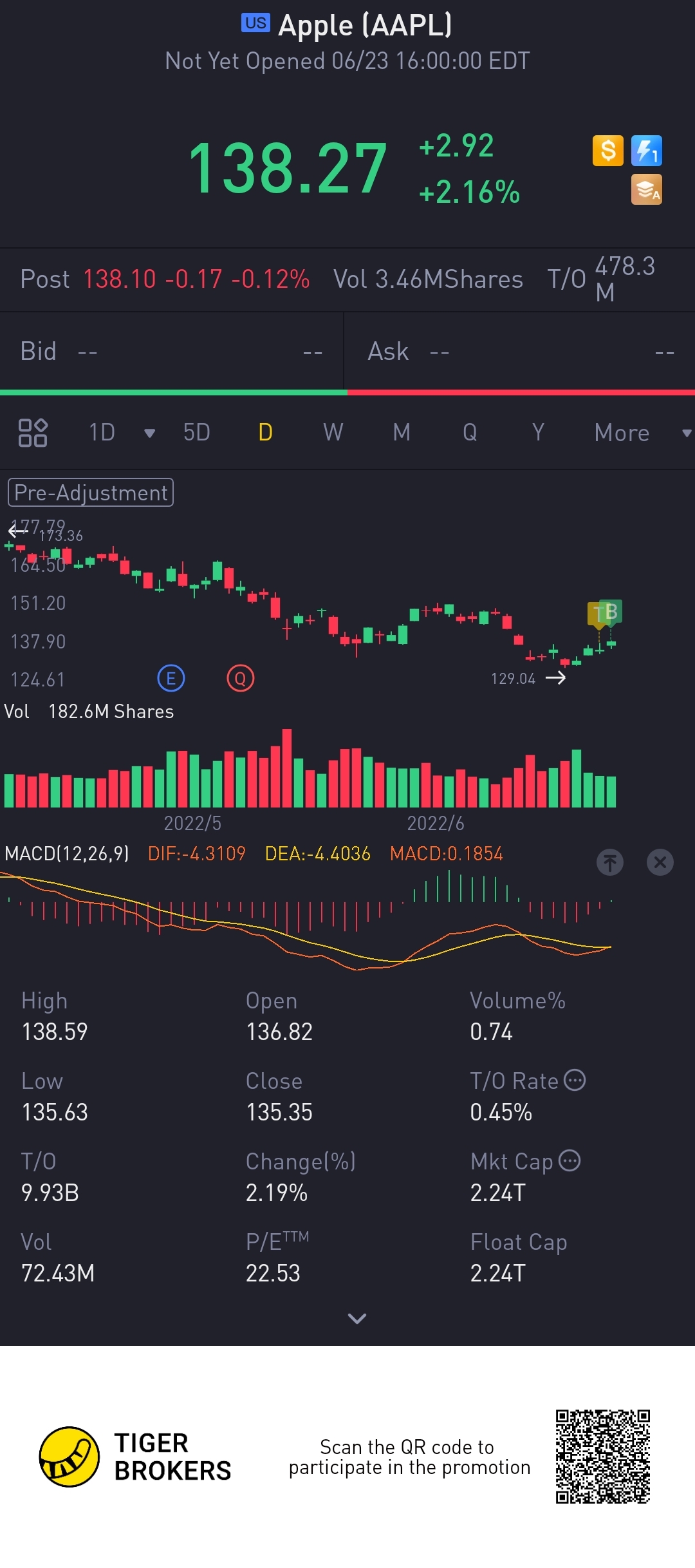Expand the 1D timeframe dropdown arrow
Image resolution: width=695 pixels, height=1568 pixels.
click(150, 433)
